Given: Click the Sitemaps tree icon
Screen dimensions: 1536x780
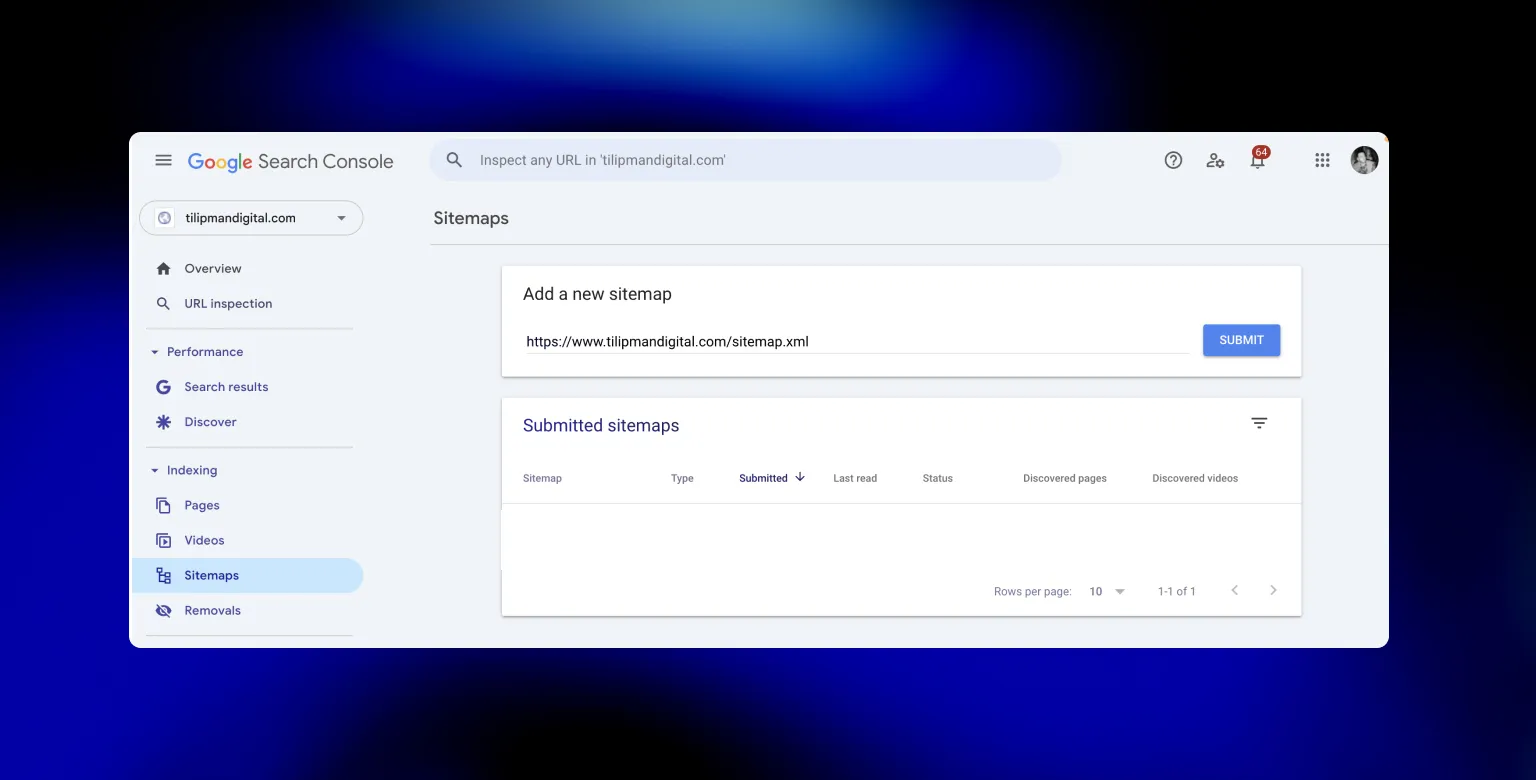Looking at the screenshot, I should click(x=163, y=575).
